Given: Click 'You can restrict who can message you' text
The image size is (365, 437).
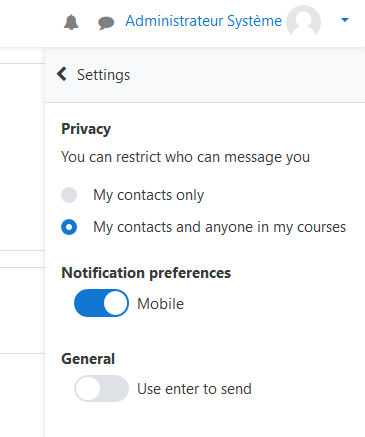Looking at the screenshot, I should [x=185, y=157].
